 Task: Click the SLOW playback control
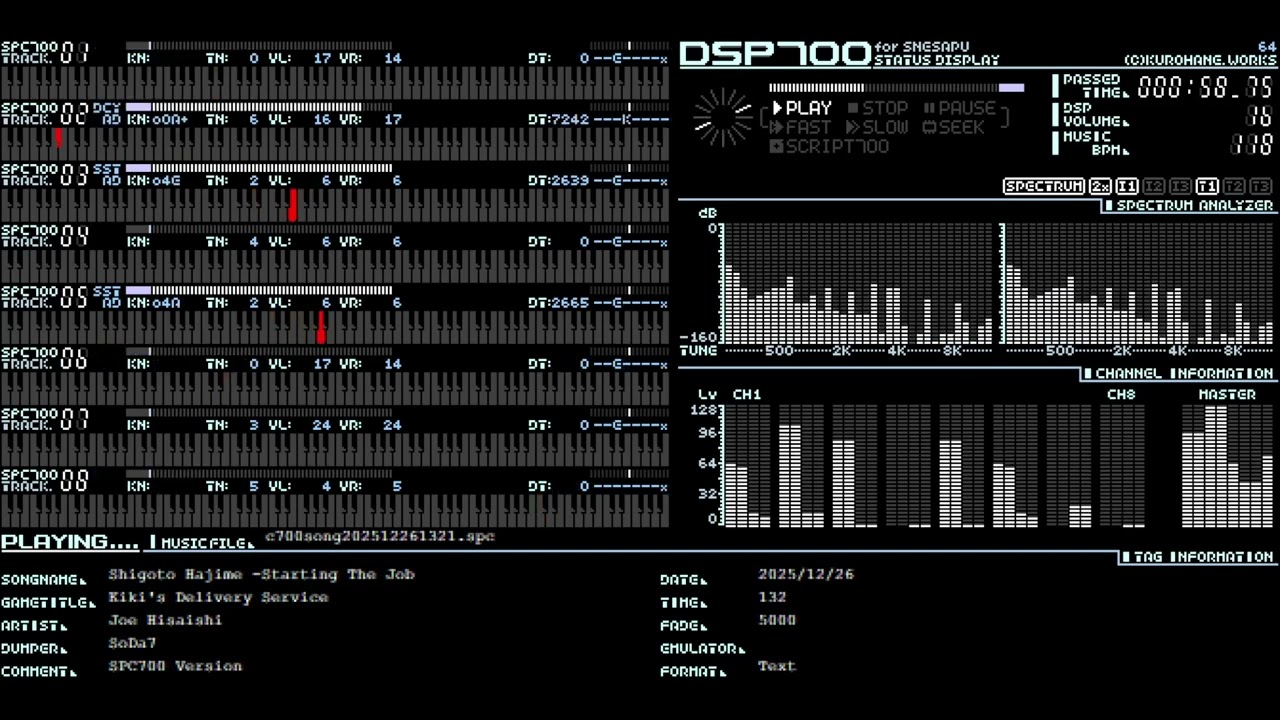point(876,127)
